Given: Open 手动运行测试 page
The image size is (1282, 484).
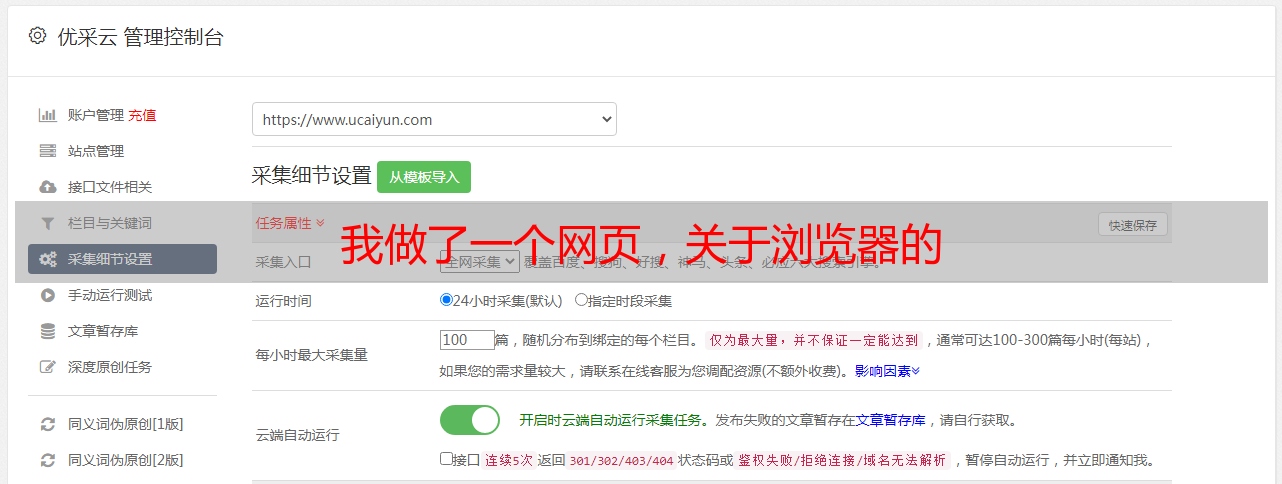Looking at the screenshot, I should [110, 295].
